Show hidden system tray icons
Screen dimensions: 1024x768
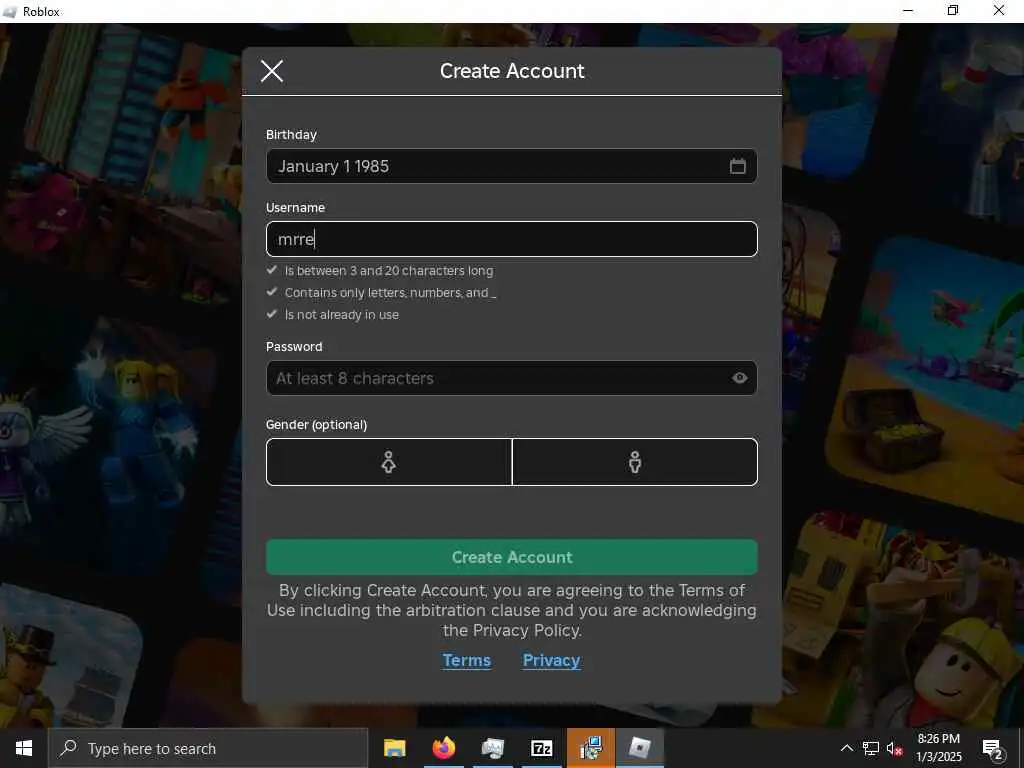(x=846, y=748)
